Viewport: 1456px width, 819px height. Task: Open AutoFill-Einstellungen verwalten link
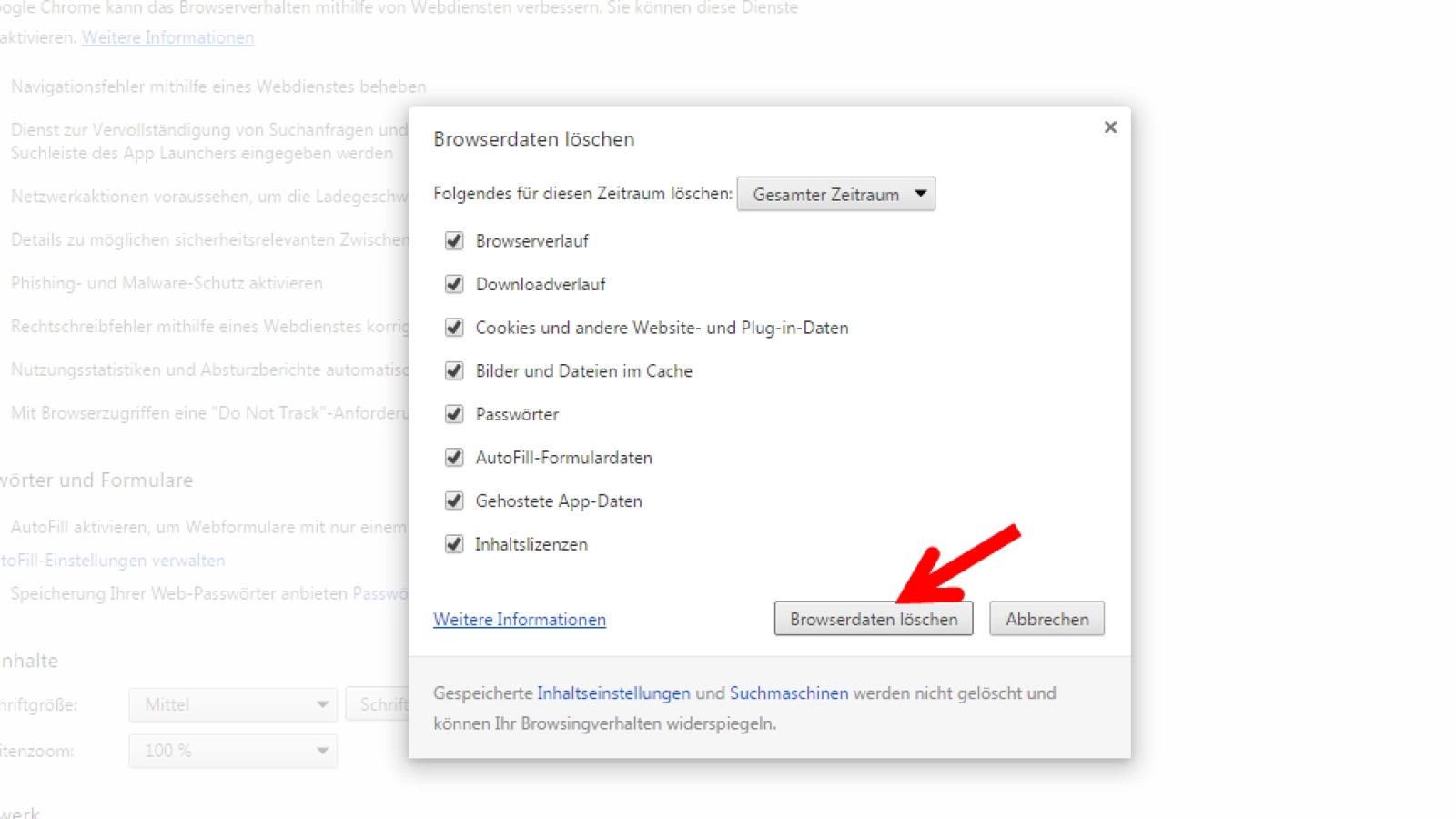[x=113, y=561]
